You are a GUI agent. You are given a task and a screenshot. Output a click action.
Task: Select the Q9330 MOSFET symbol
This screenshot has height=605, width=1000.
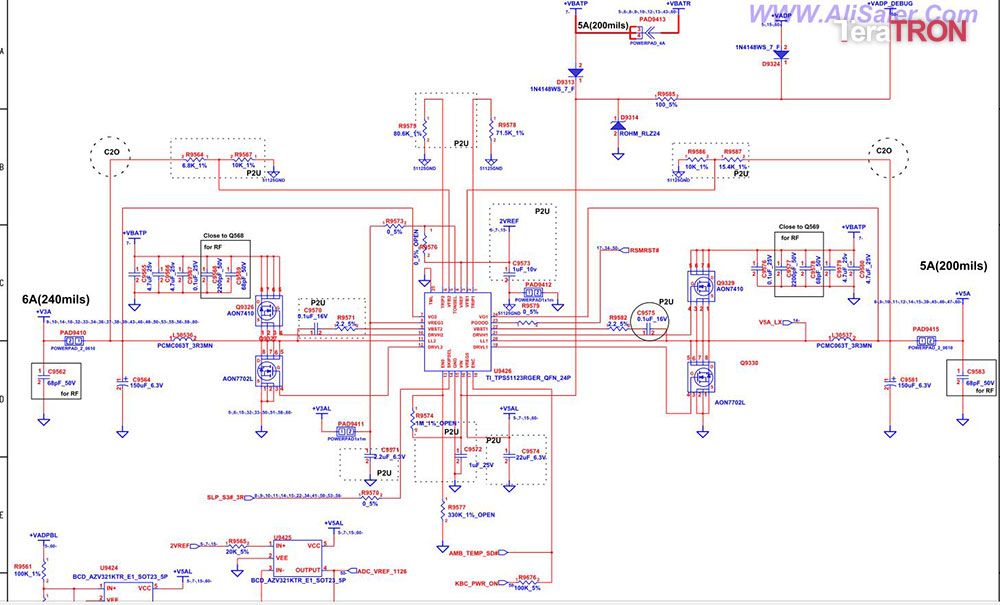[x=702, y=377]
